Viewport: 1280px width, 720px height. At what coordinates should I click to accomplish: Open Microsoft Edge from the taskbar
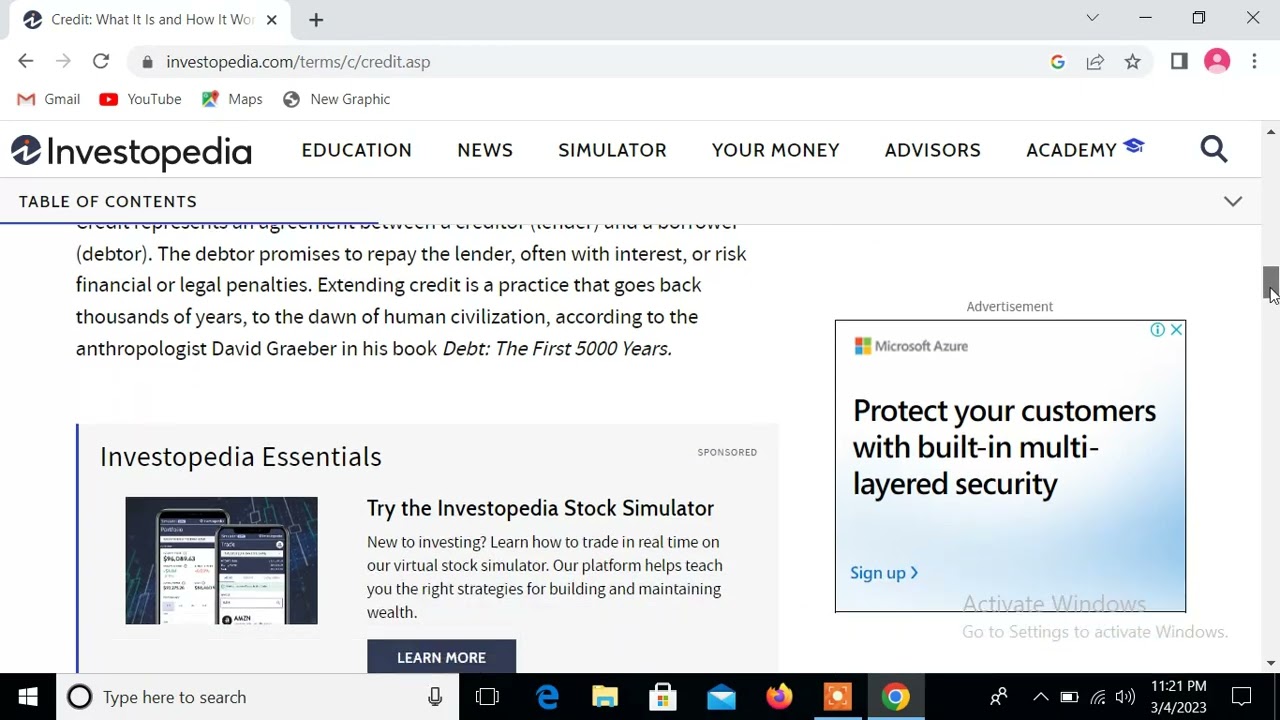tap(548, 697)
